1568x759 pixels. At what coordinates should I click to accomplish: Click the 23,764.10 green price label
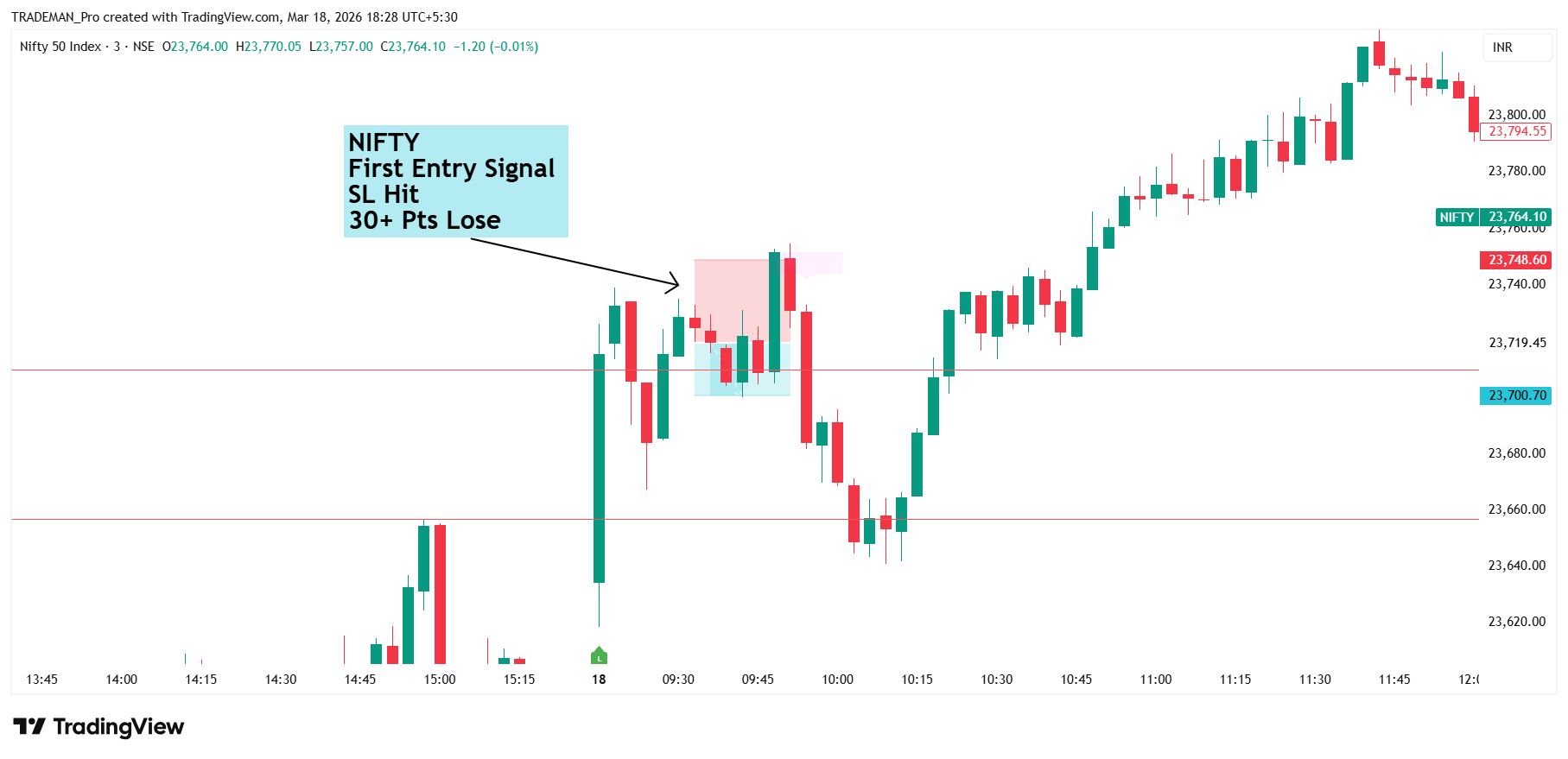click(x=1517, y=218)
